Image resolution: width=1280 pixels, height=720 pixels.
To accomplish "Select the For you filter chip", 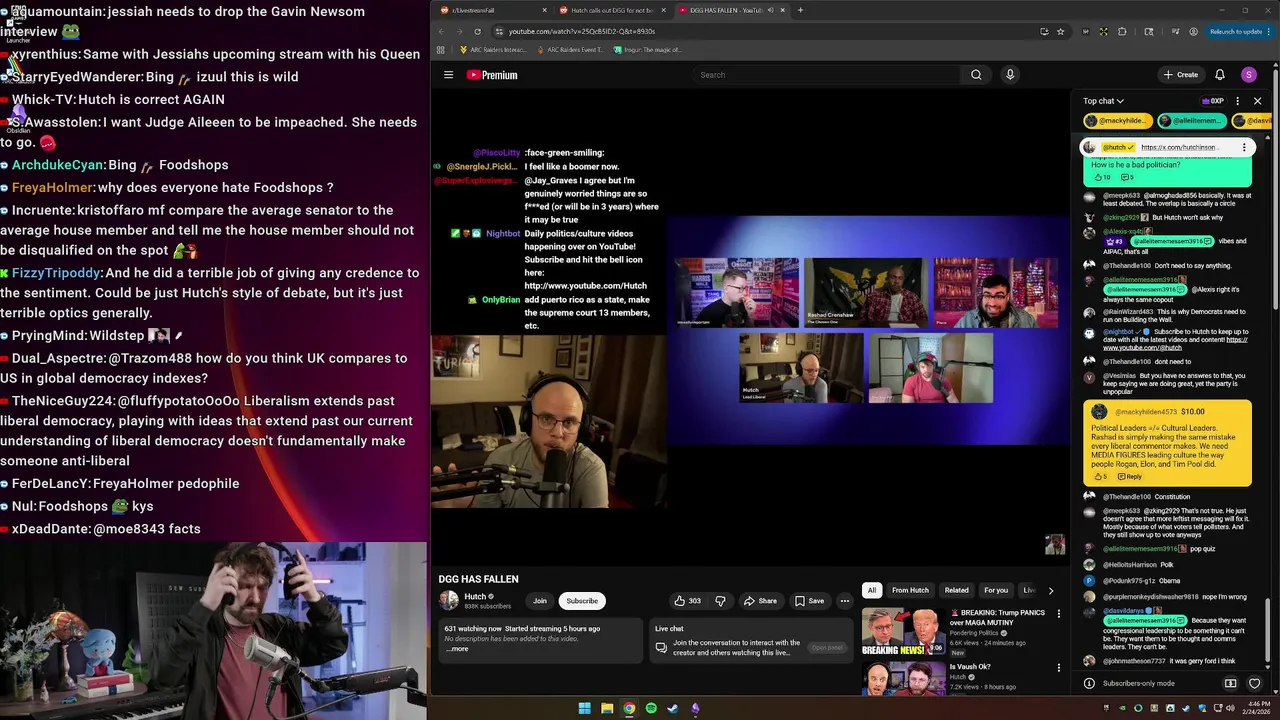I will point(996,590).
